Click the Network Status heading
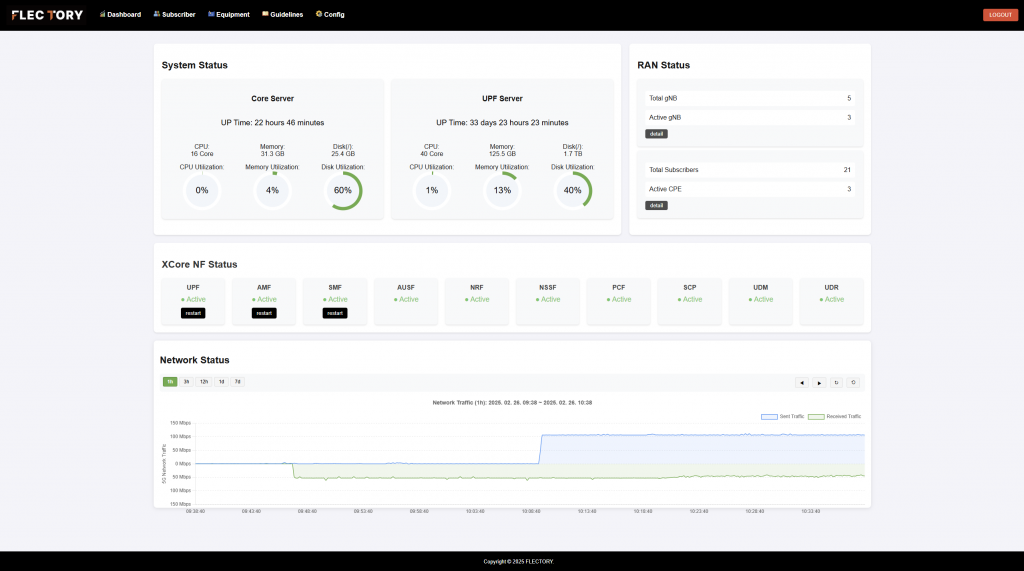Screen dimensions: 1024x571 tap(195, 360)
